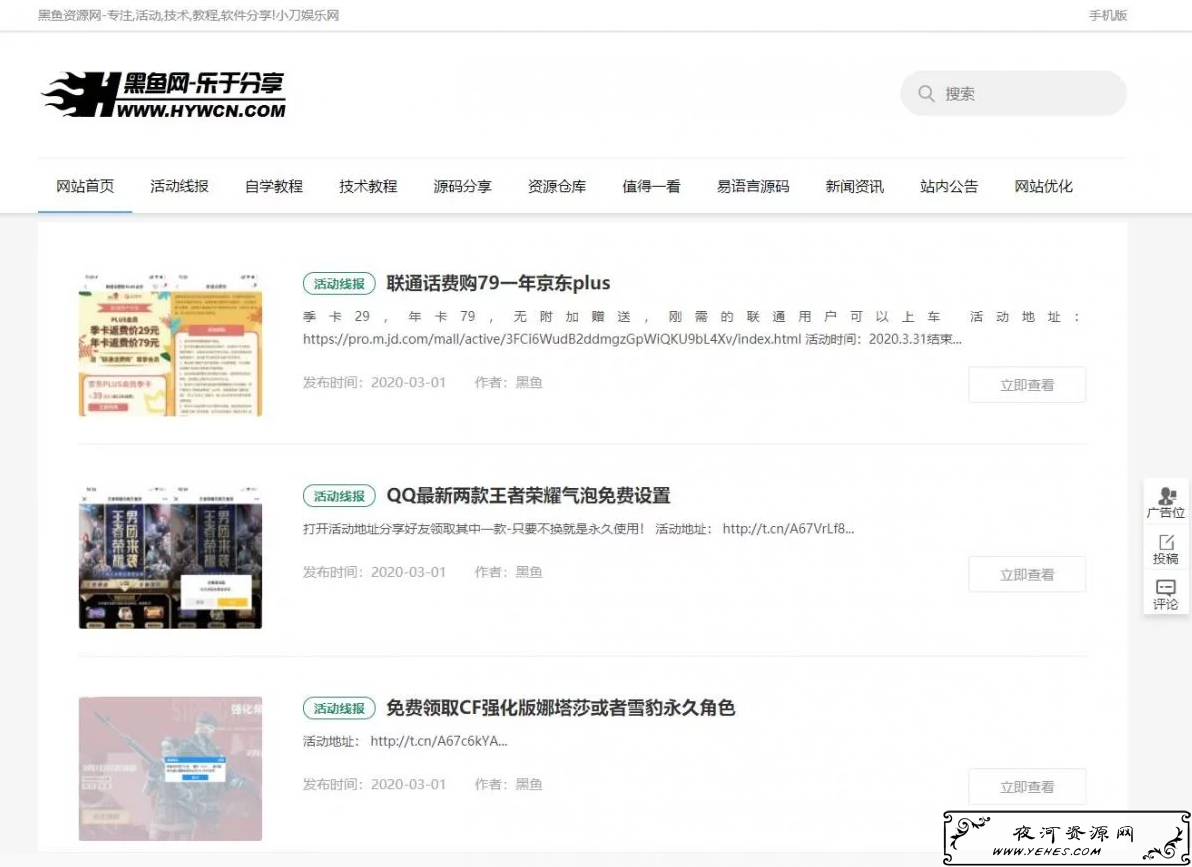Open 站内公告 navigation item
The image size is (1192, 867).
click(x=949, y=186)
